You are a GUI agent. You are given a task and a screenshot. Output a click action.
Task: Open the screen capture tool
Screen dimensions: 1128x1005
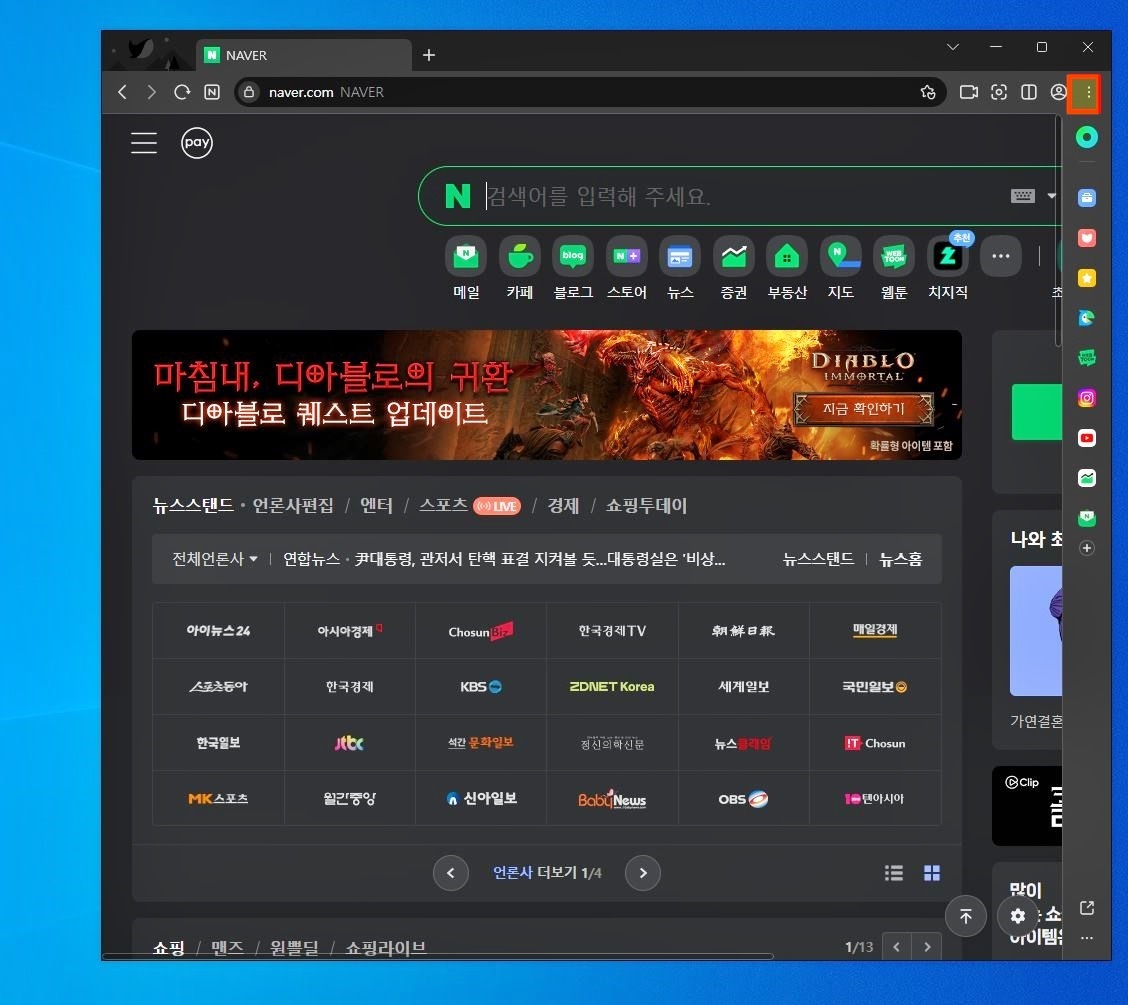click(999, 92)
